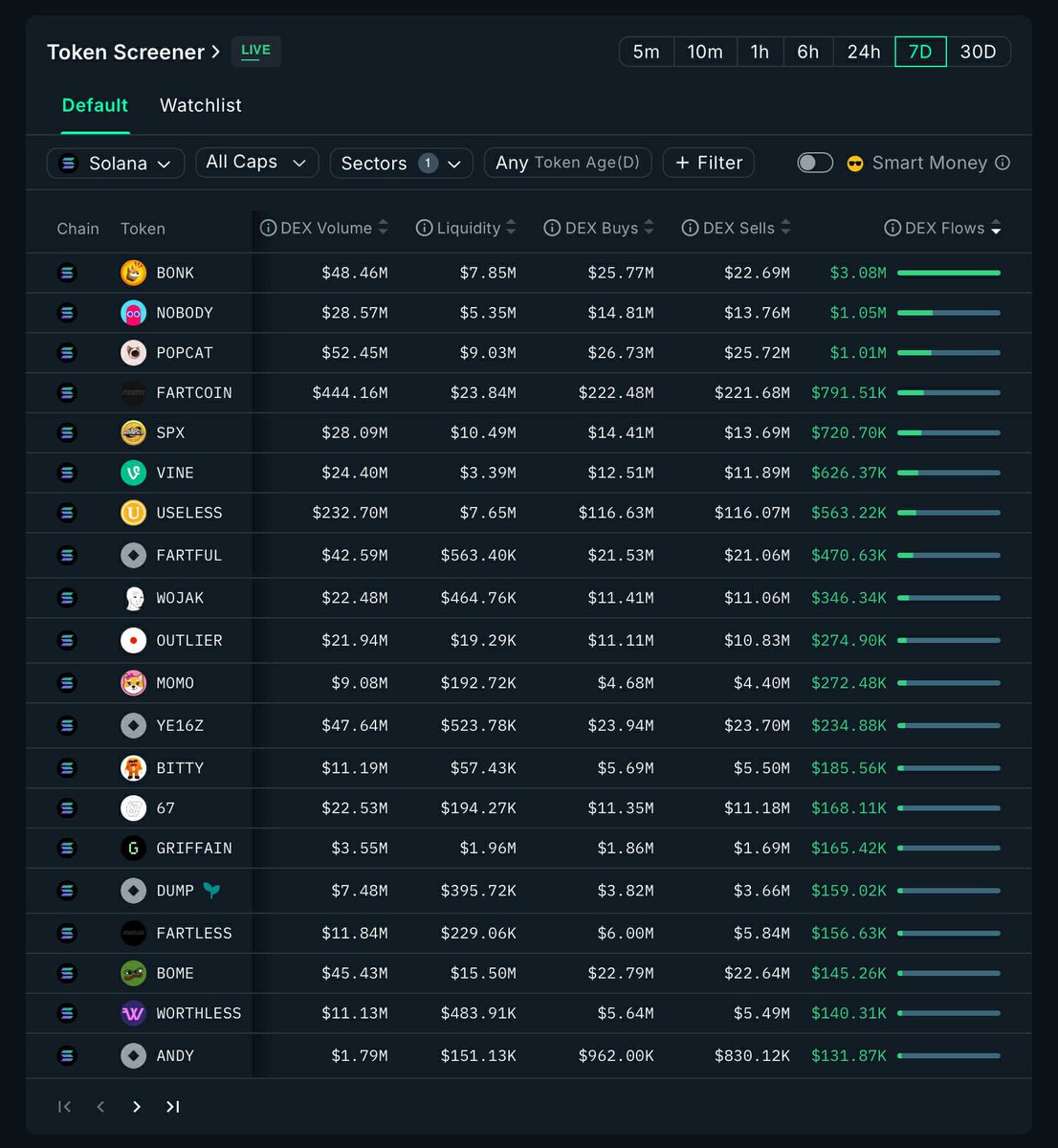Viewport: 1058px width, 1148px height.
Task: Select the 1h timeframe
Action: [x=760, y=52]
